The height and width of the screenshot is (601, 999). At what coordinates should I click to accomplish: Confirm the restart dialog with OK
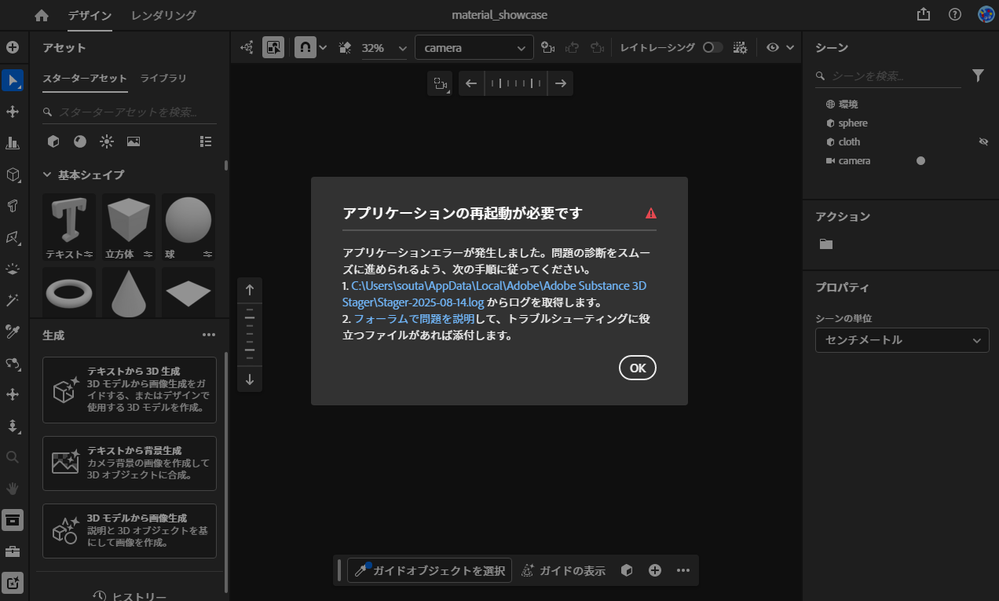637,368
